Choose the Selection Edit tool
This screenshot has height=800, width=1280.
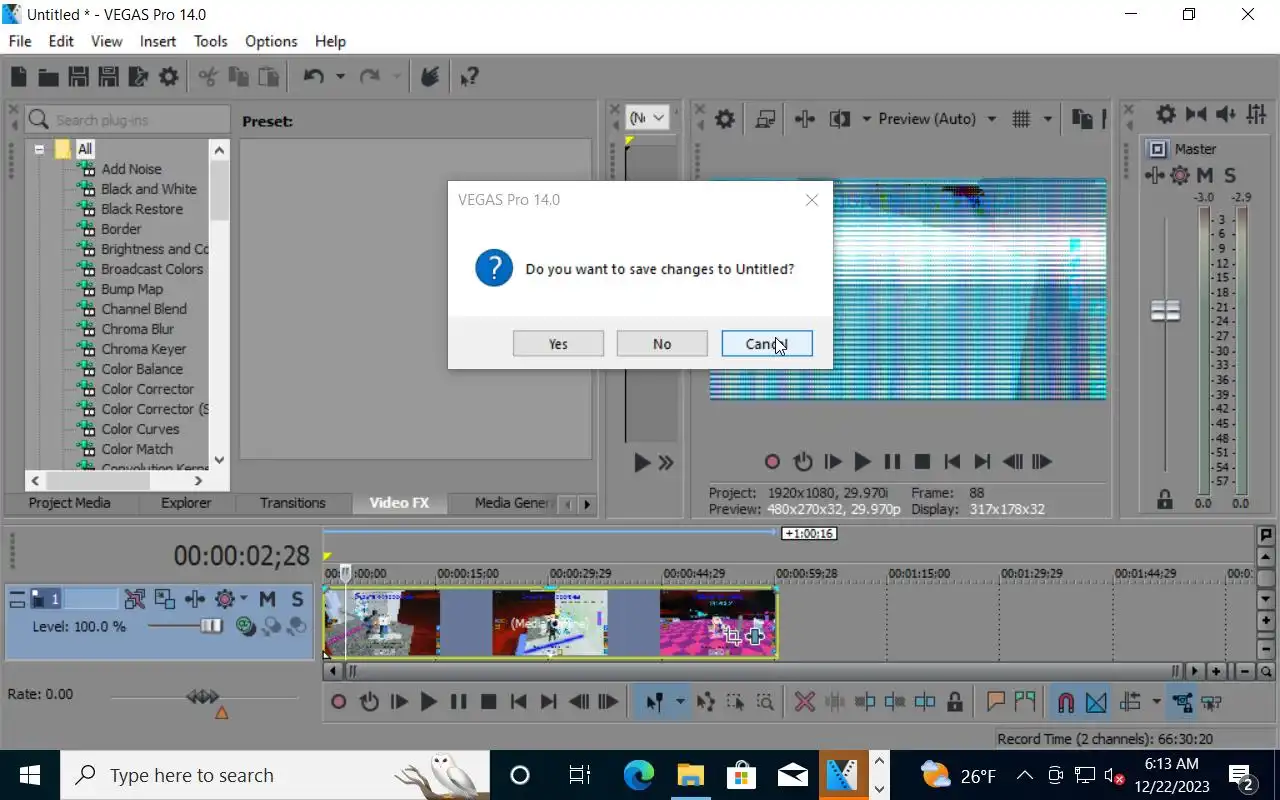click(736, 702)
